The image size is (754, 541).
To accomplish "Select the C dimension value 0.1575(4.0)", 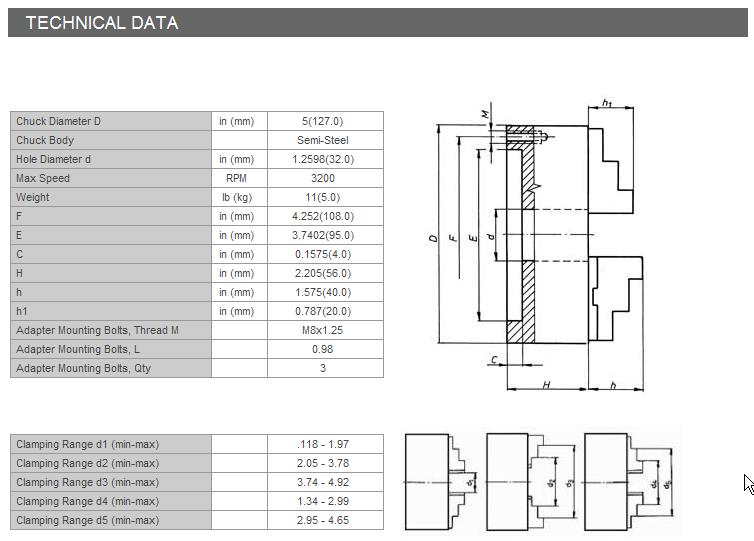I will click(323, 254).
